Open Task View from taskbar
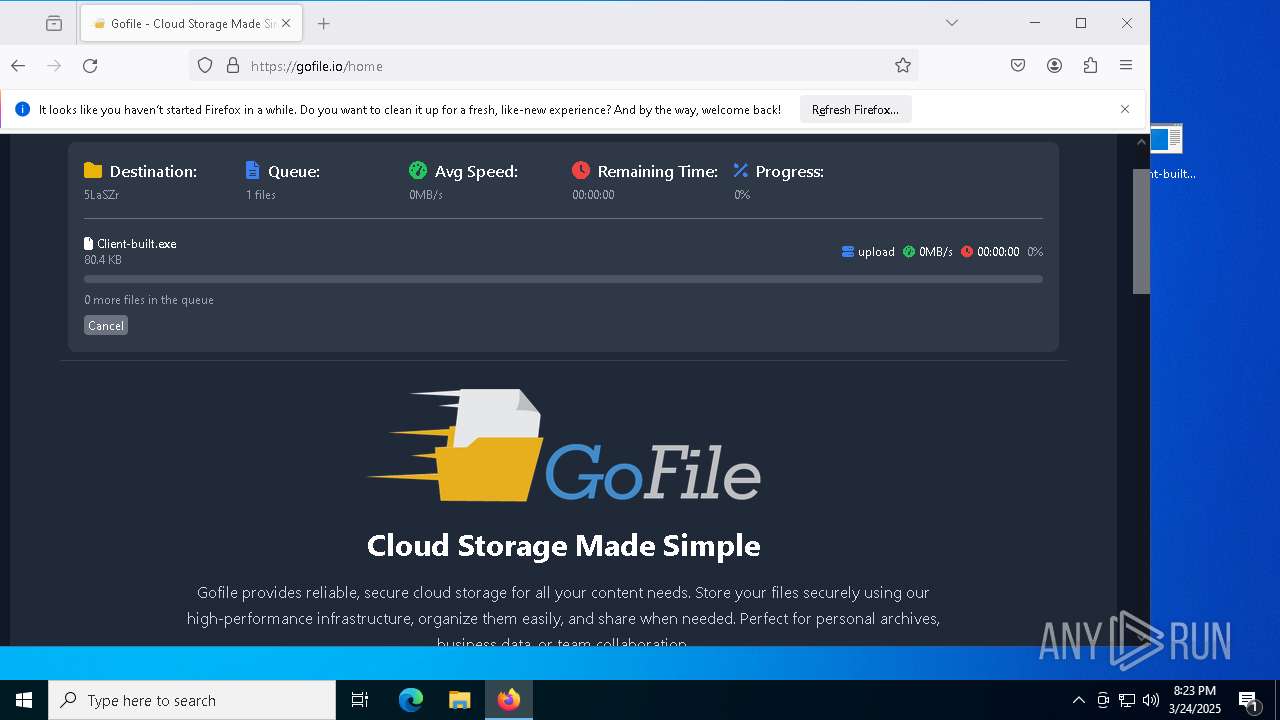The image size is (1280, 720). point(360,700)
